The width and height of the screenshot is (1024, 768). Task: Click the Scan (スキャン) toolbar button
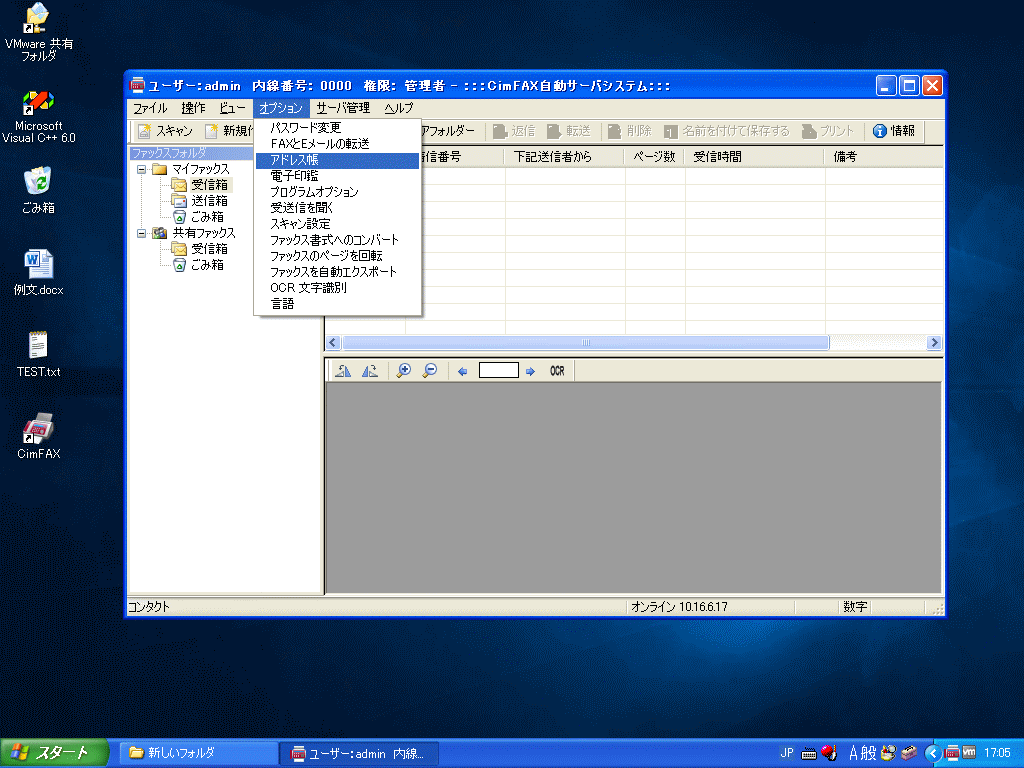(165, 131)
